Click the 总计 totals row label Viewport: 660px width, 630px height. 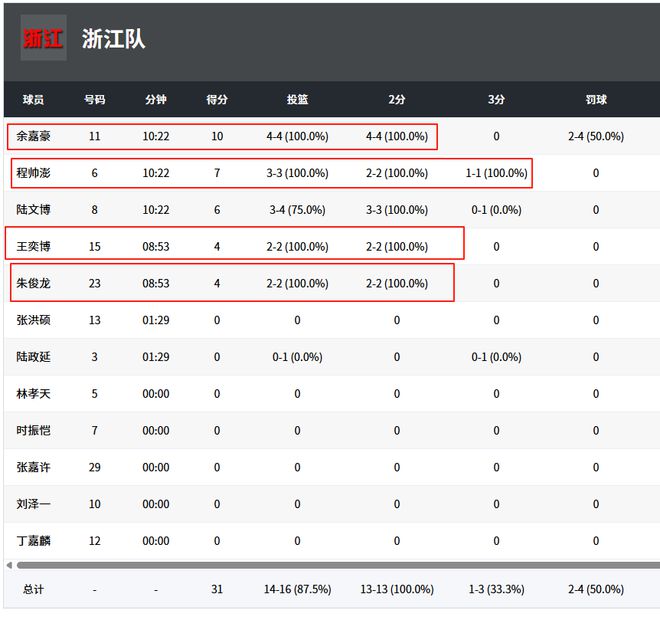point(33,590)
